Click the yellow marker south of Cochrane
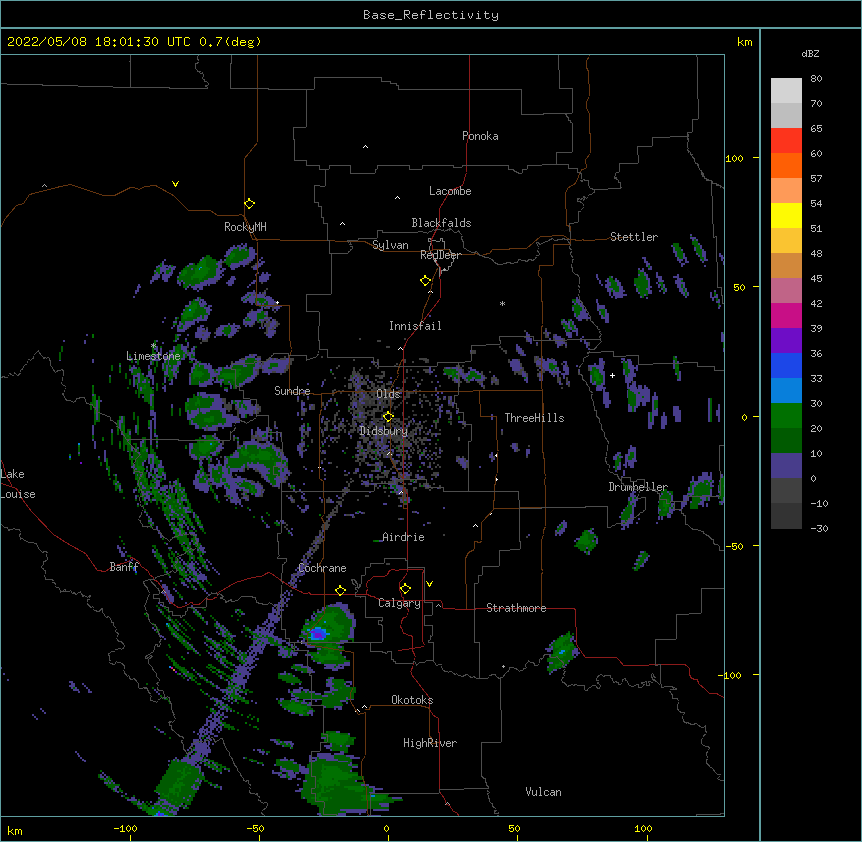862x842 pixels. pos(340,590)
